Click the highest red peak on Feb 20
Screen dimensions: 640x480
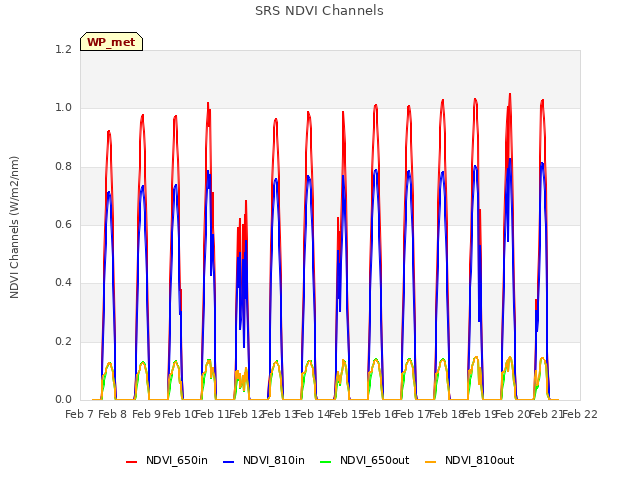[510, 95]
